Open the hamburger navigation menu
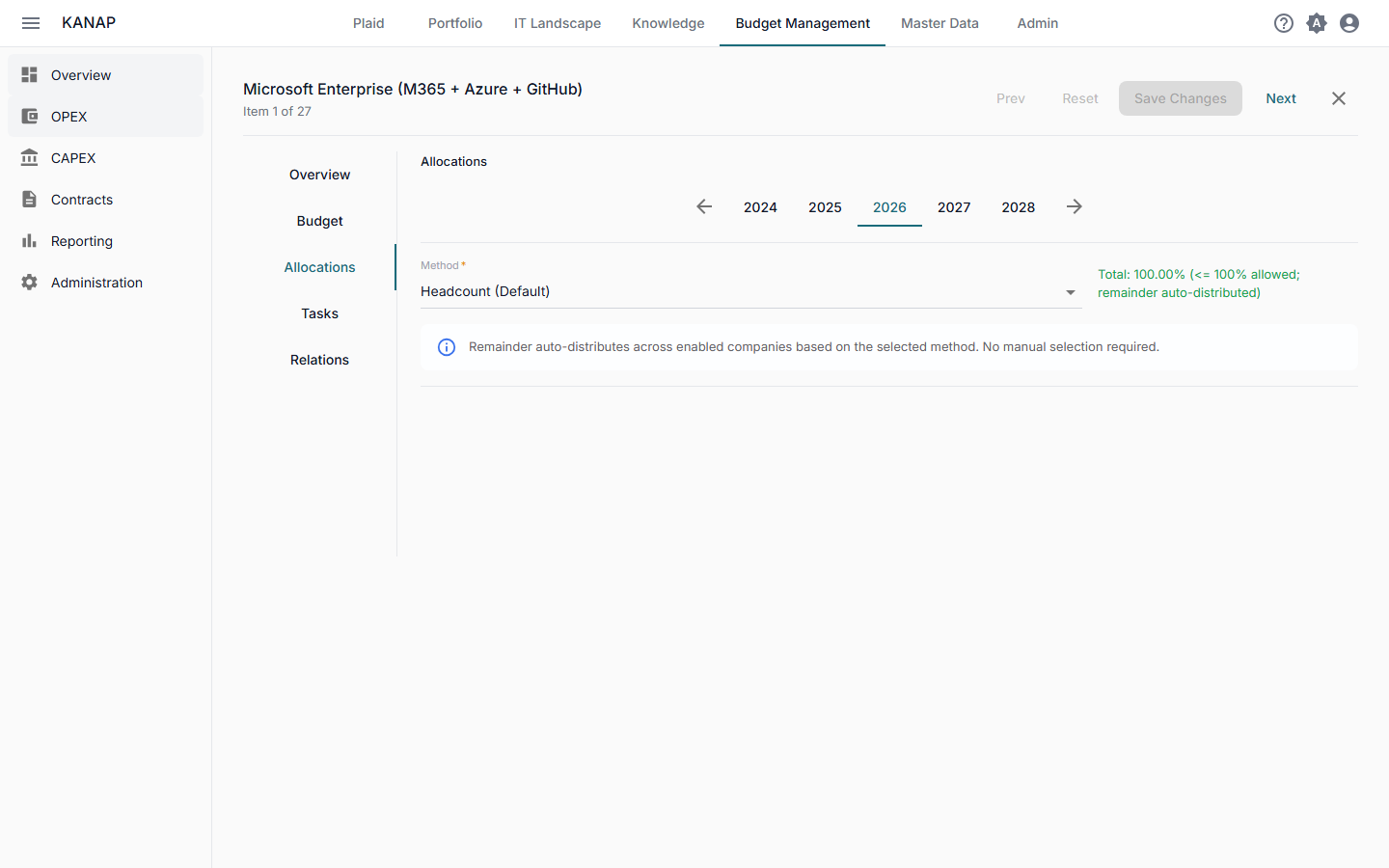Image resolution: width=1389 pixels, height=868 pixels. (x=31, y=23)
